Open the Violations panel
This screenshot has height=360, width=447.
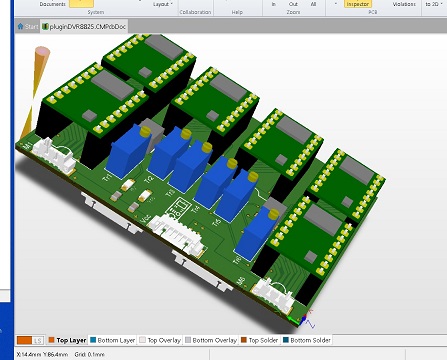[x=404, y=4]
